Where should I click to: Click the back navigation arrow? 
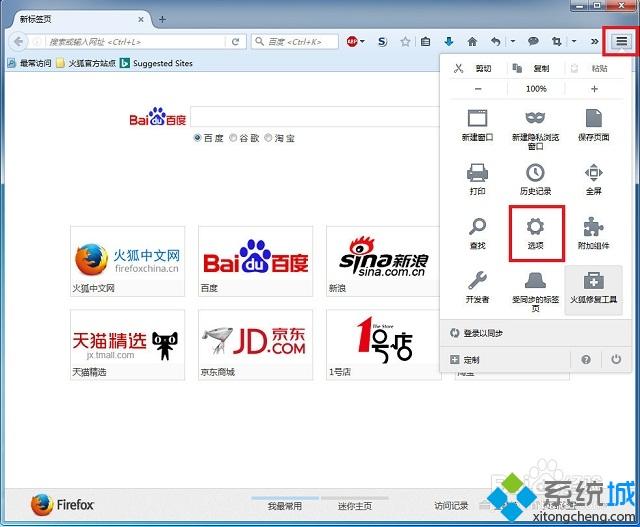pos(18,42)
